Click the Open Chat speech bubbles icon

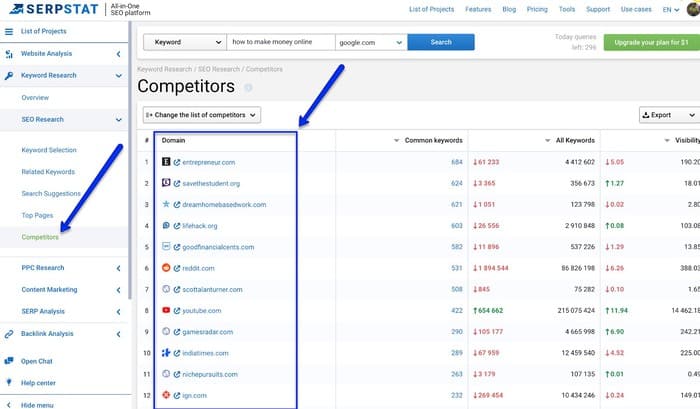(x=9, y=361)
